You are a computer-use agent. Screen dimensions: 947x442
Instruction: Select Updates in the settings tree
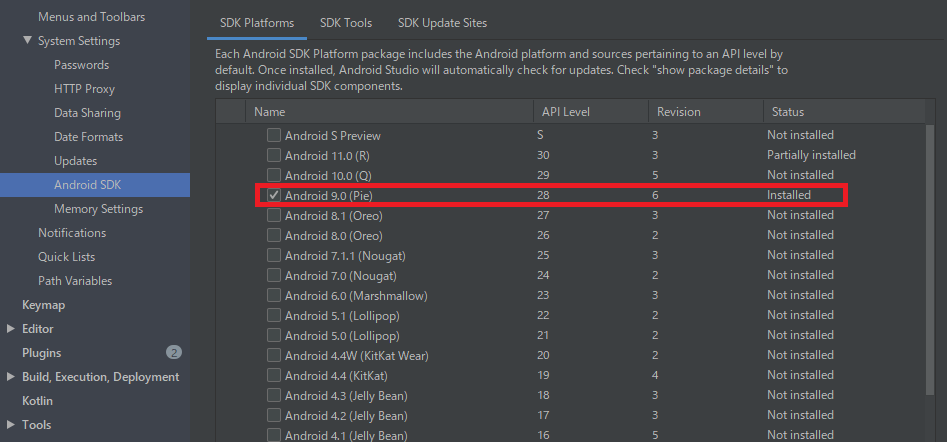(x=75, y=161)
